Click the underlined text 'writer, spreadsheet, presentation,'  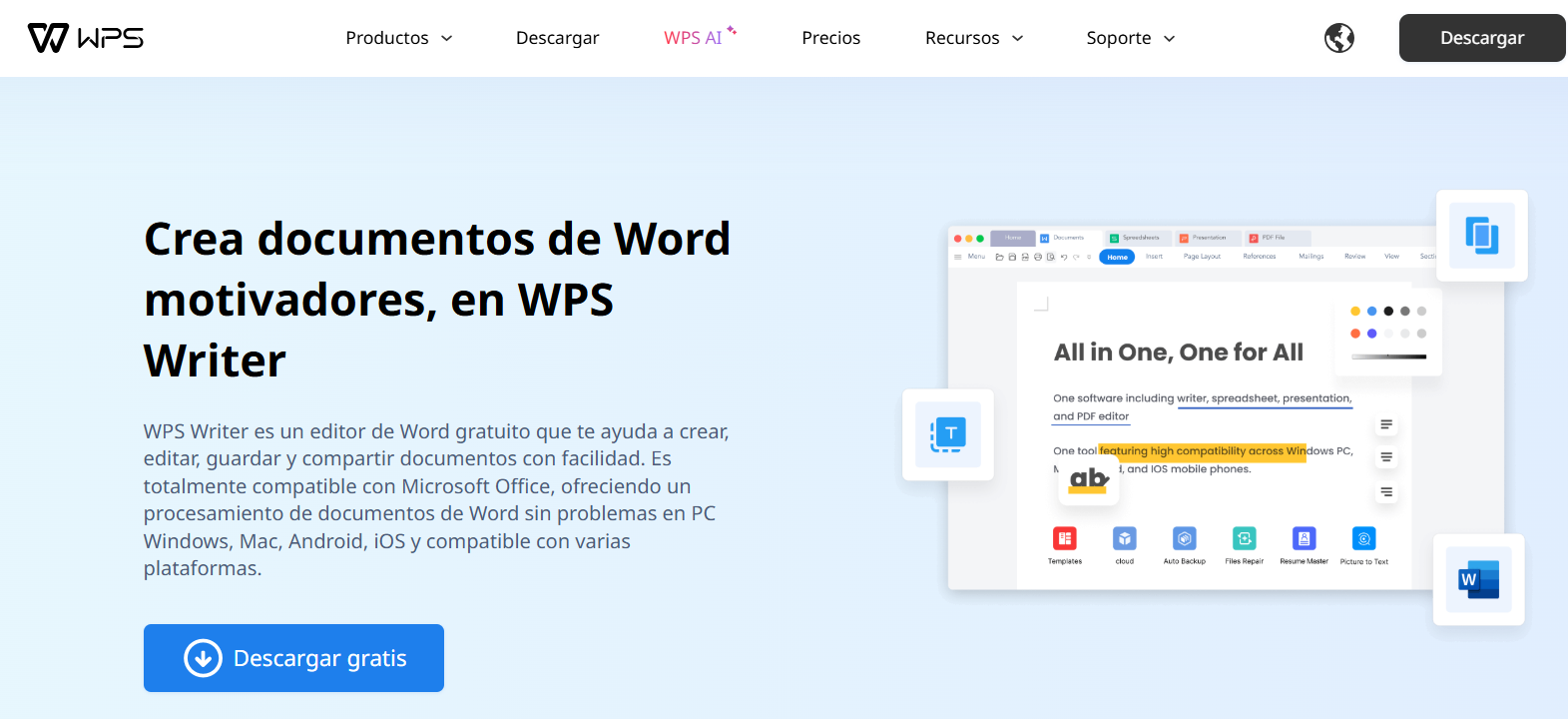(x=1265, y=398)
